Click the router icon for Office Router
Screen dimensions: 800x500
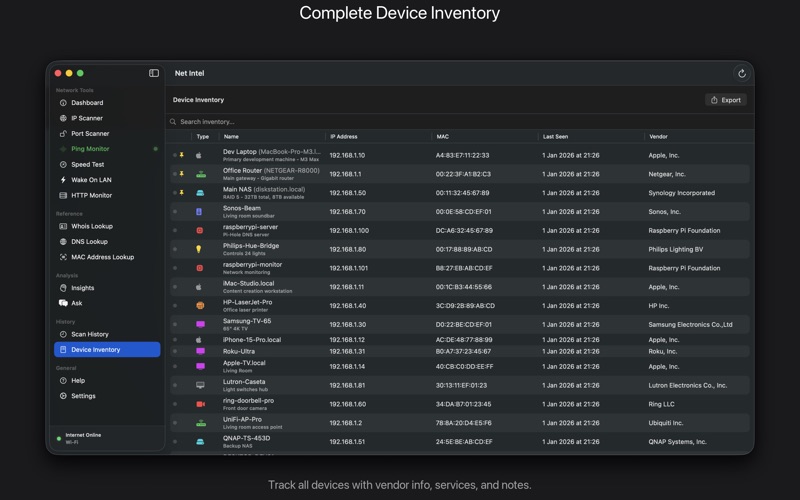[201, 174]
